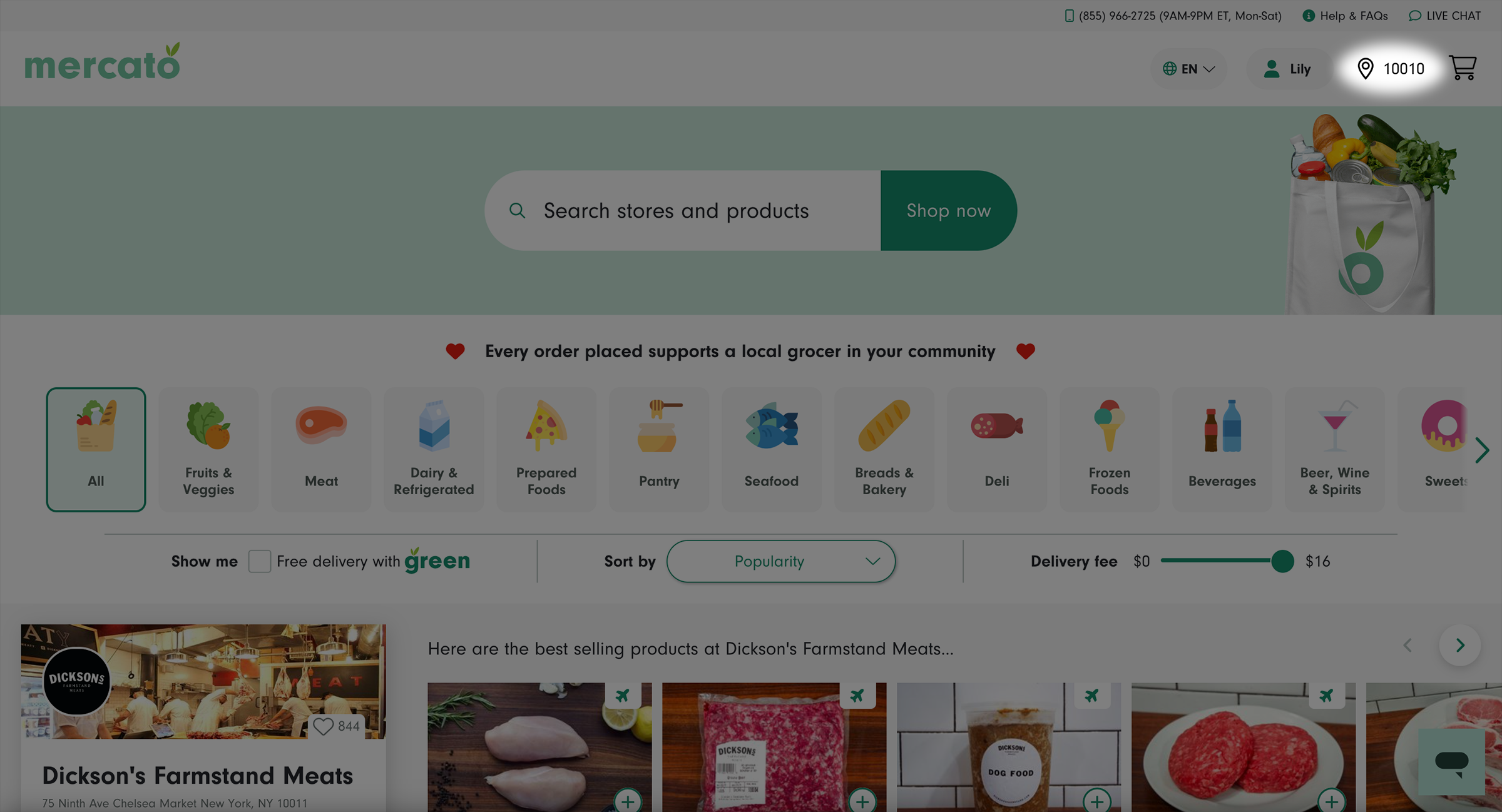Select the Seafood category

[771, 449]
